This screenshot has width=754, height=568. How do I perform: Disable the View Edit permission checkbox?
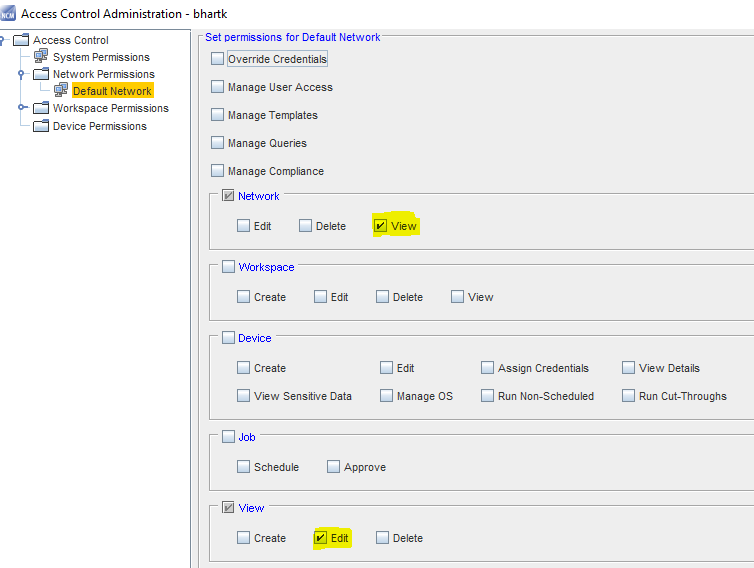[321, 538]
